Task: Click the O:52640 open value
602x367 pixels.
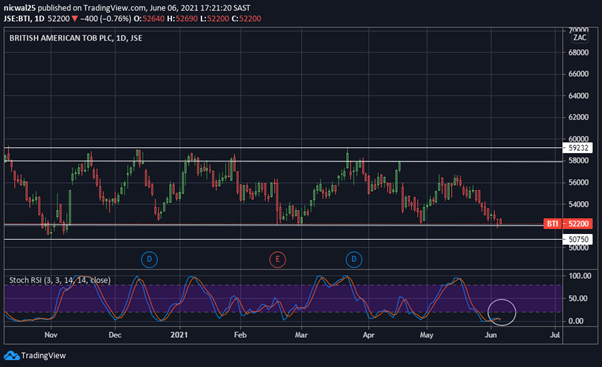Action: coord(149,18)
